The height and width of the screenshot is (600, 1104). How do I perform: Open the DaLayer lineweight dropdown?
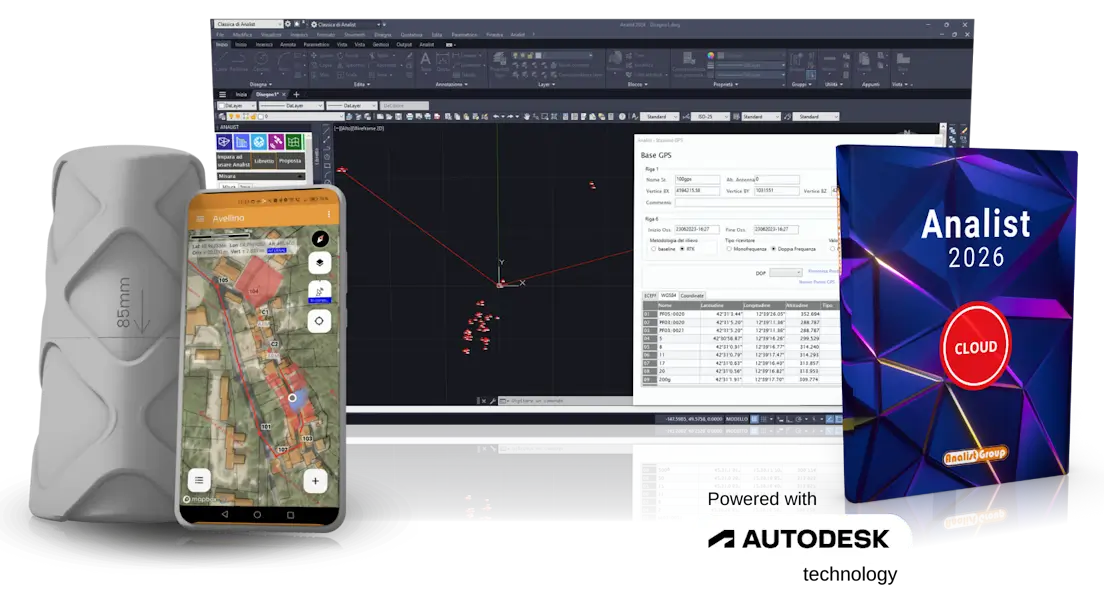(351, 106)
